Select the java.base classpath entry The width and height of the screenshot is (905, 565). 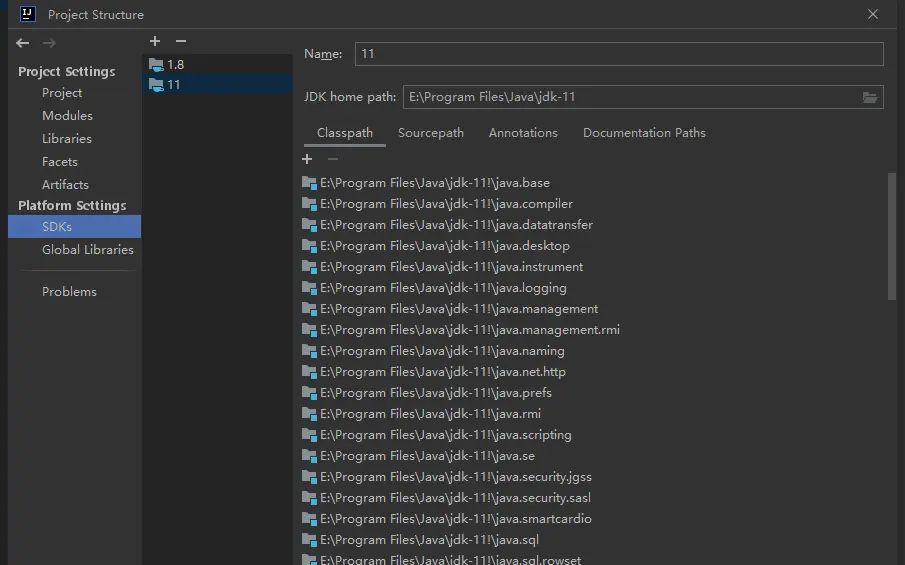coord(434,183)
